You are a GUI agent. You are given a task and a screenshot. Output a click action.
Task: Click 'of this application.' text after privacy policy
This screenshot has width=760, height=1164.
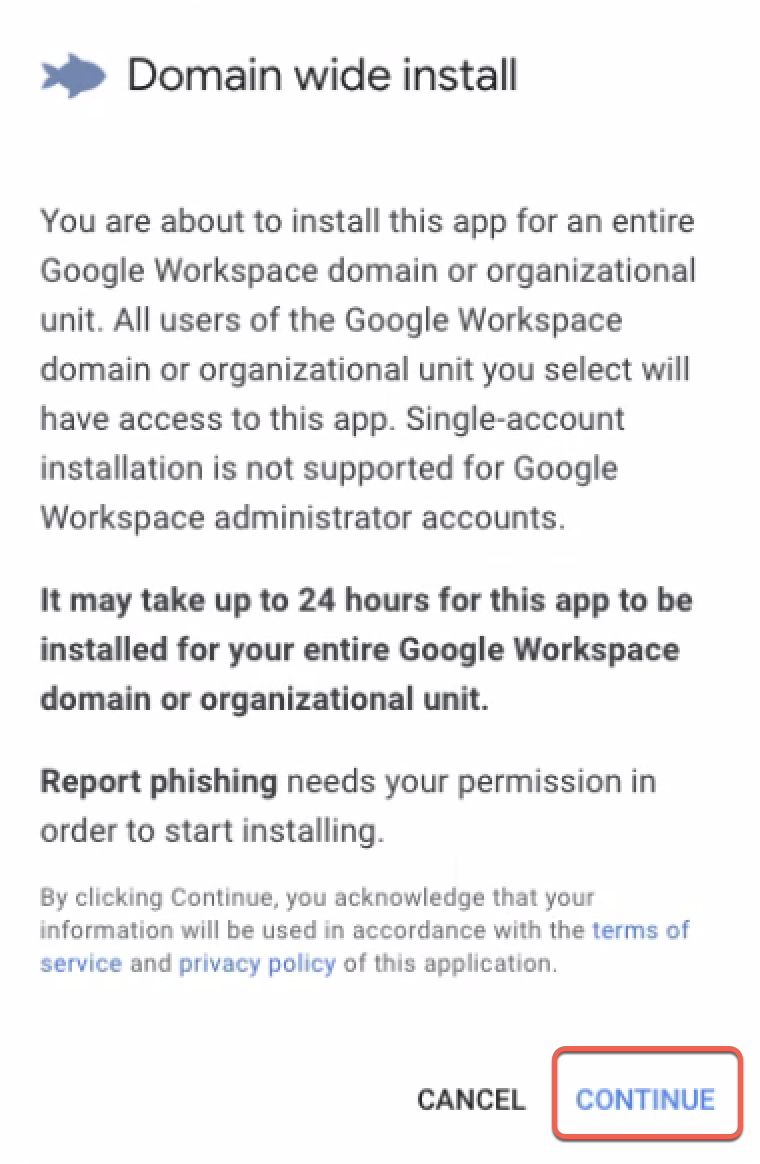coord(451,963)
